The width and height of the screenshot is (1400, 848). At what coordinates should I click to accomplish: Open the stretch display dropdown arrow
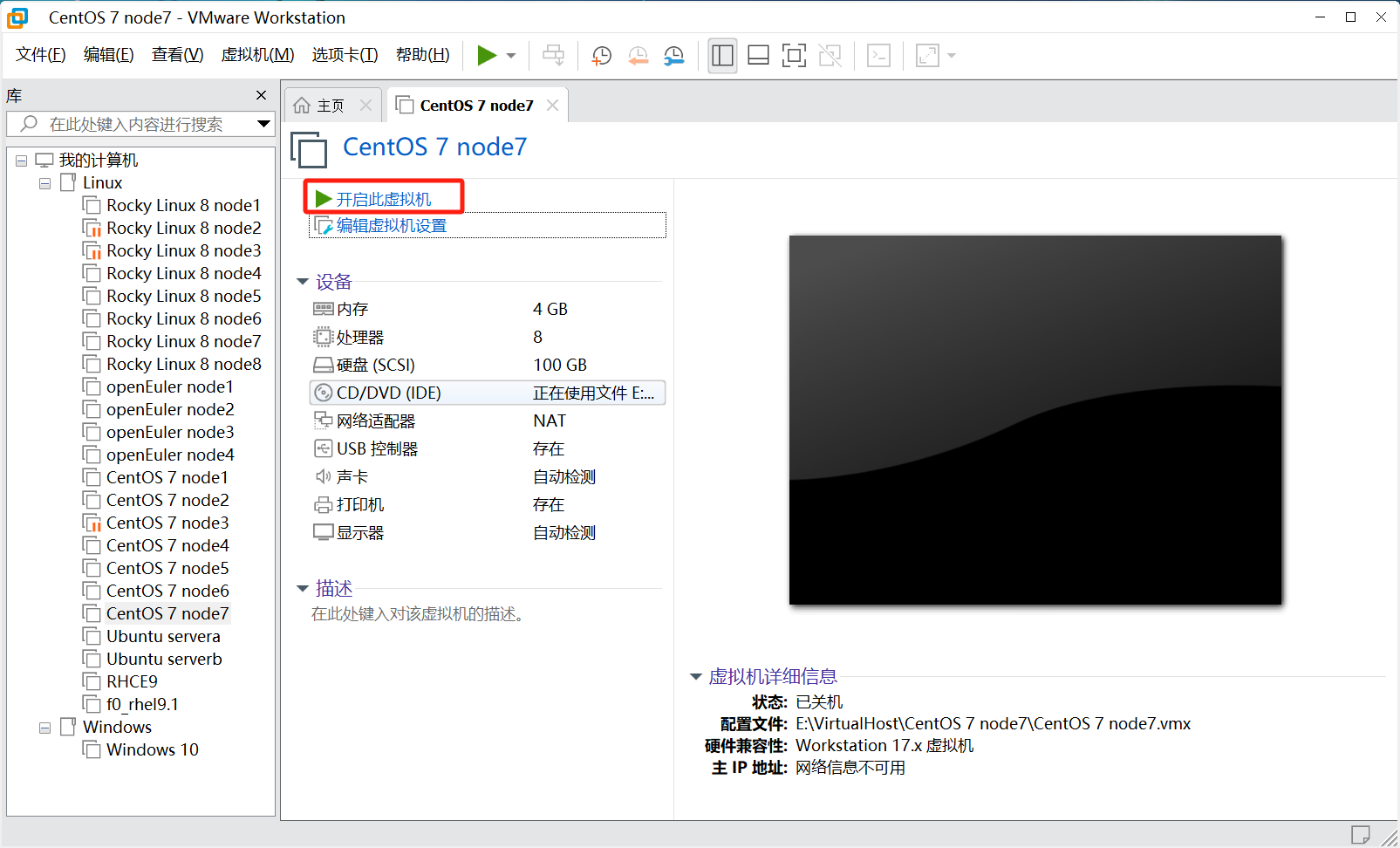coord(952,56)
